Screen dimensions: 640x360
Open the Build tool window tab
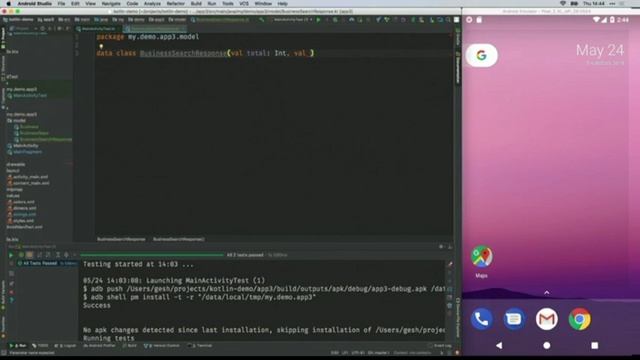point(130,346)
